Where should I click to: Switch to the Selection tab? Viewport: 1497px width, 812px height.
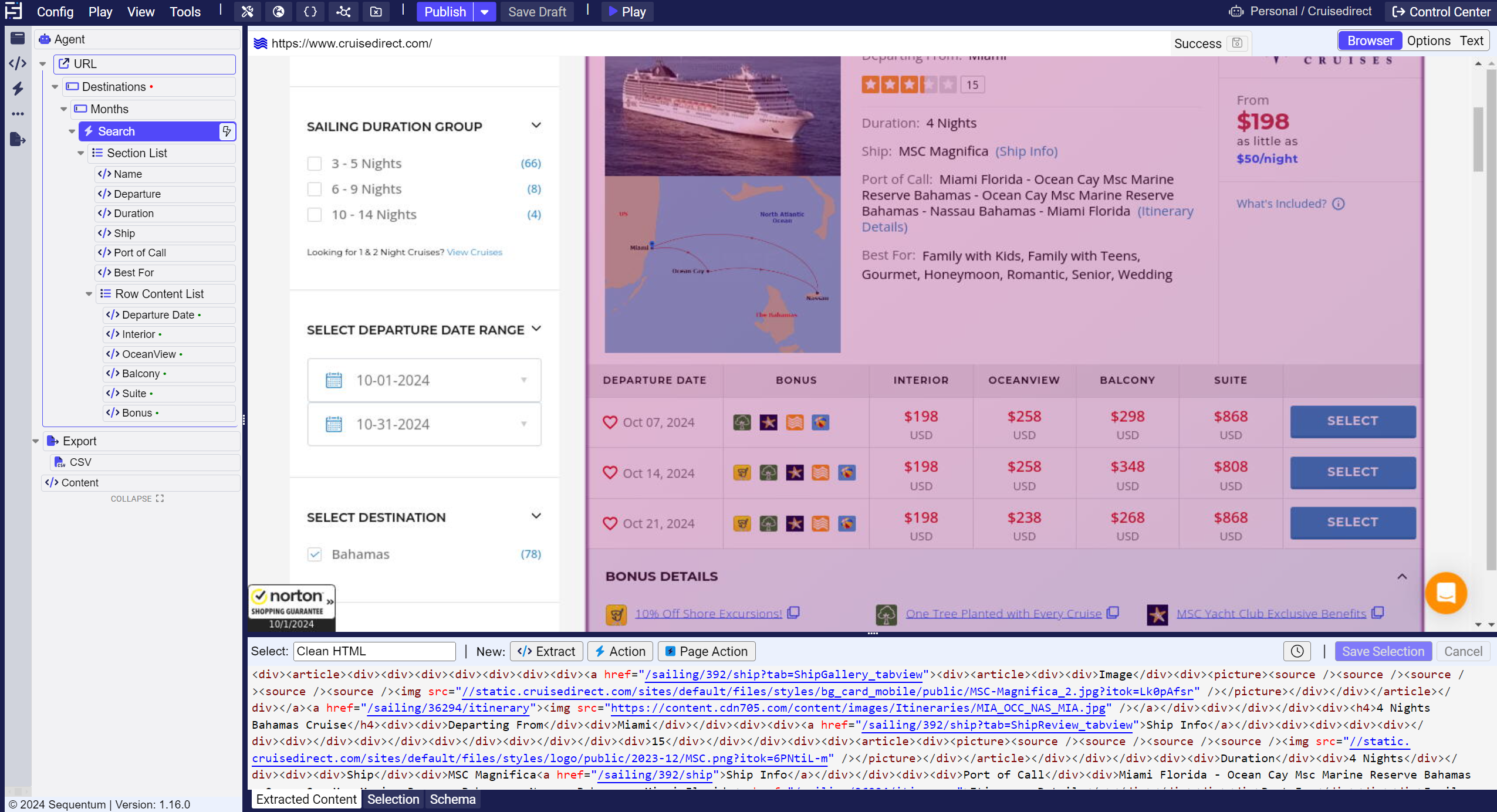393,799
